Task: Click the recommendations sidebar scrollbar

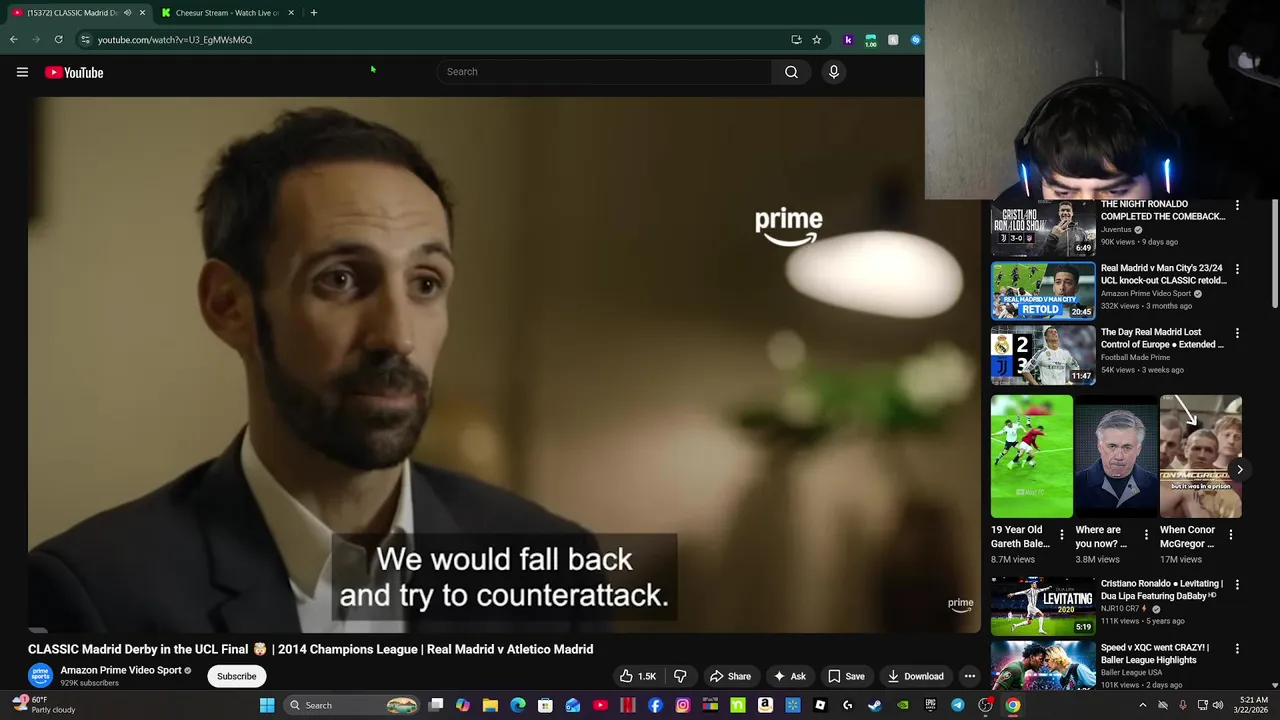Action: tap(1274, 255)
